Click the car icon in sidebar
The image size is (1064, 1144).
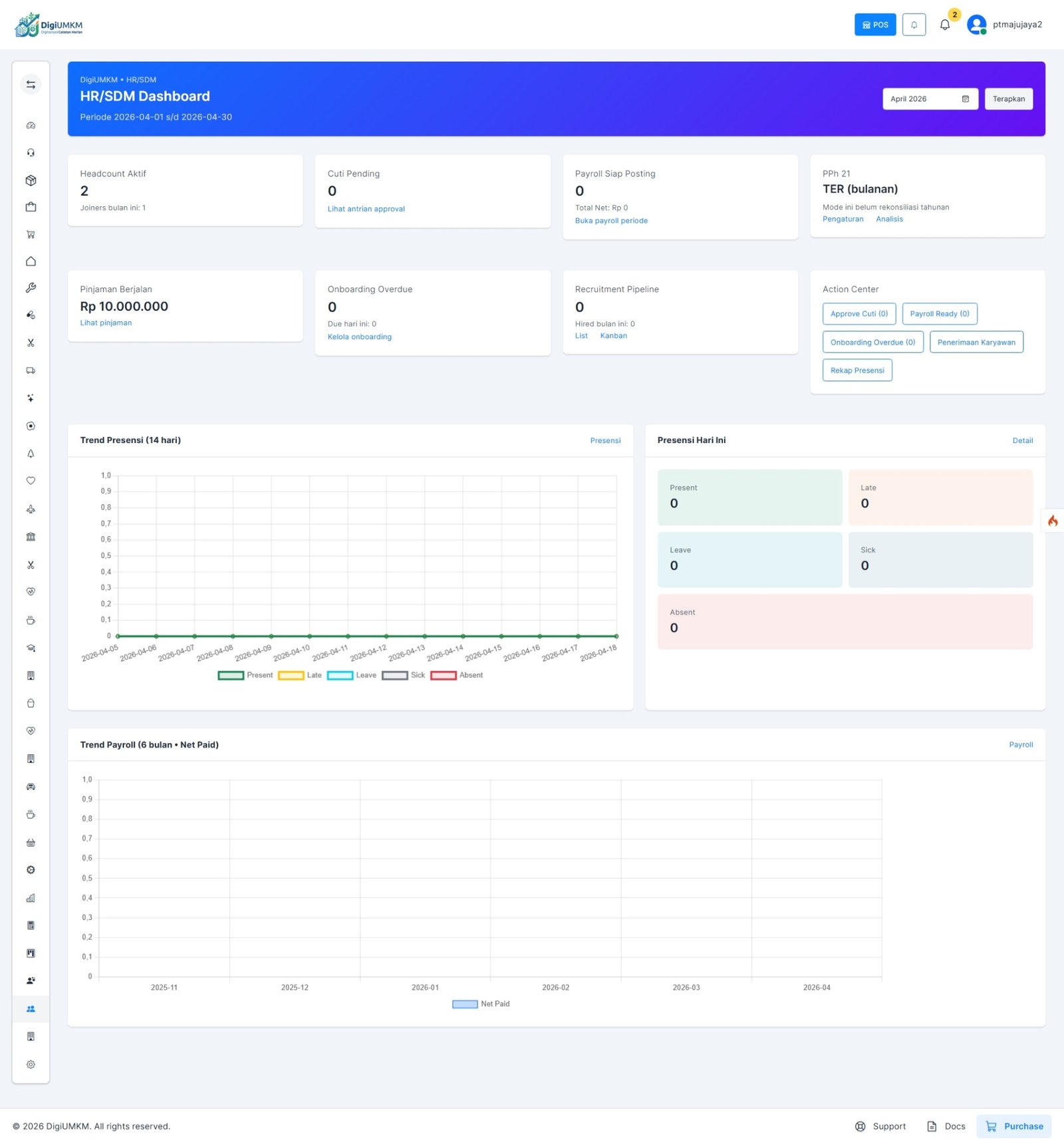[31, 787]
